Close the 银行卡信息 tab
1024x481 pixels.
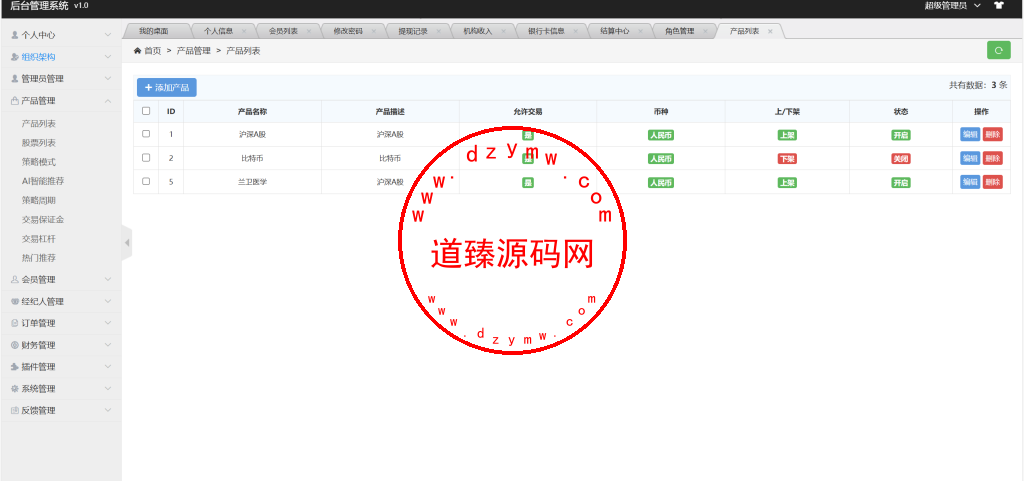[575, 31]
